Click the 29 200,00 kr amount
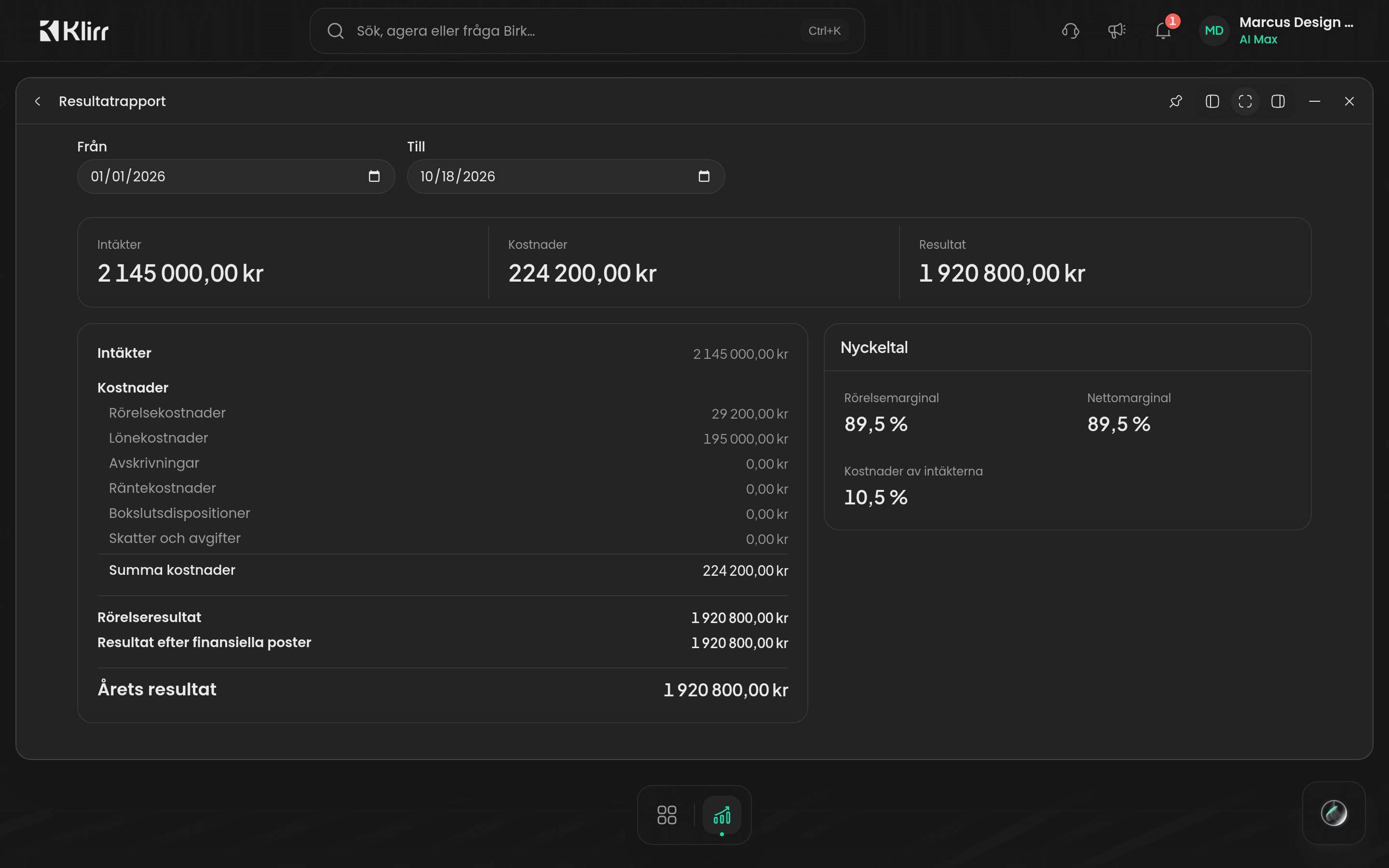This screenshot has width=1389, height=868. tap(749, 414)
